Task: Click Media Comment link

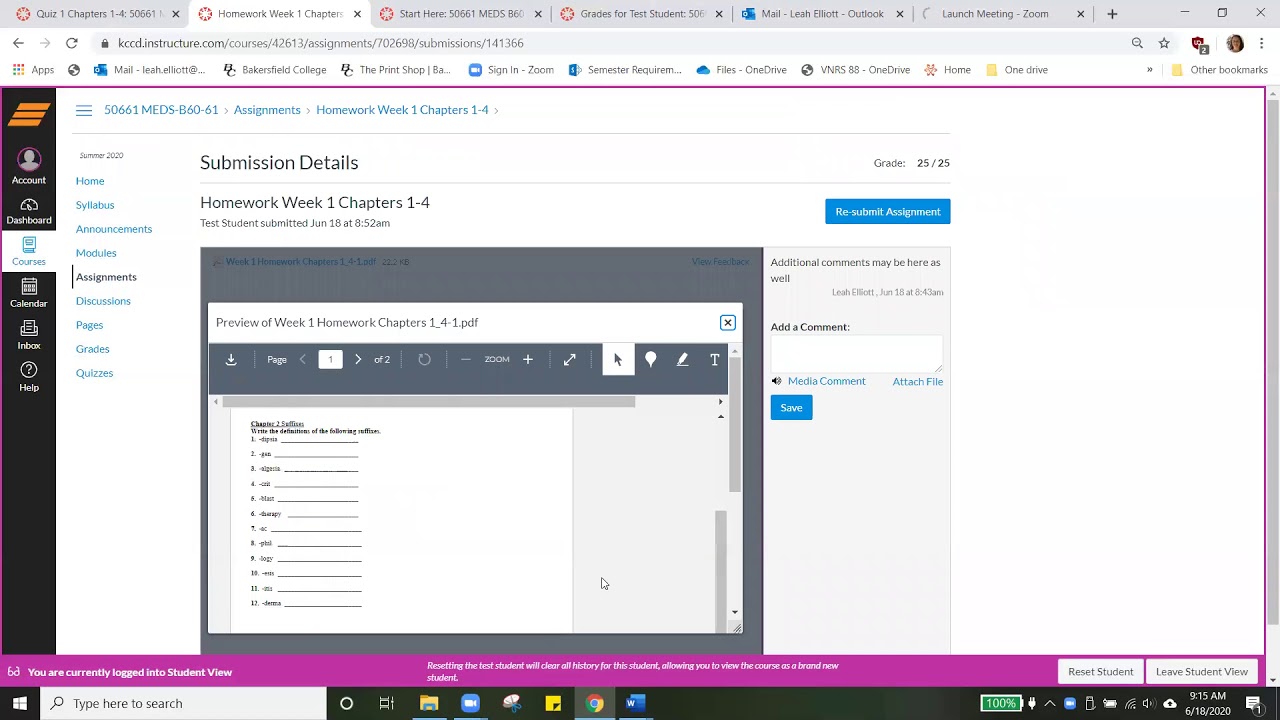Action: point(826,381)
